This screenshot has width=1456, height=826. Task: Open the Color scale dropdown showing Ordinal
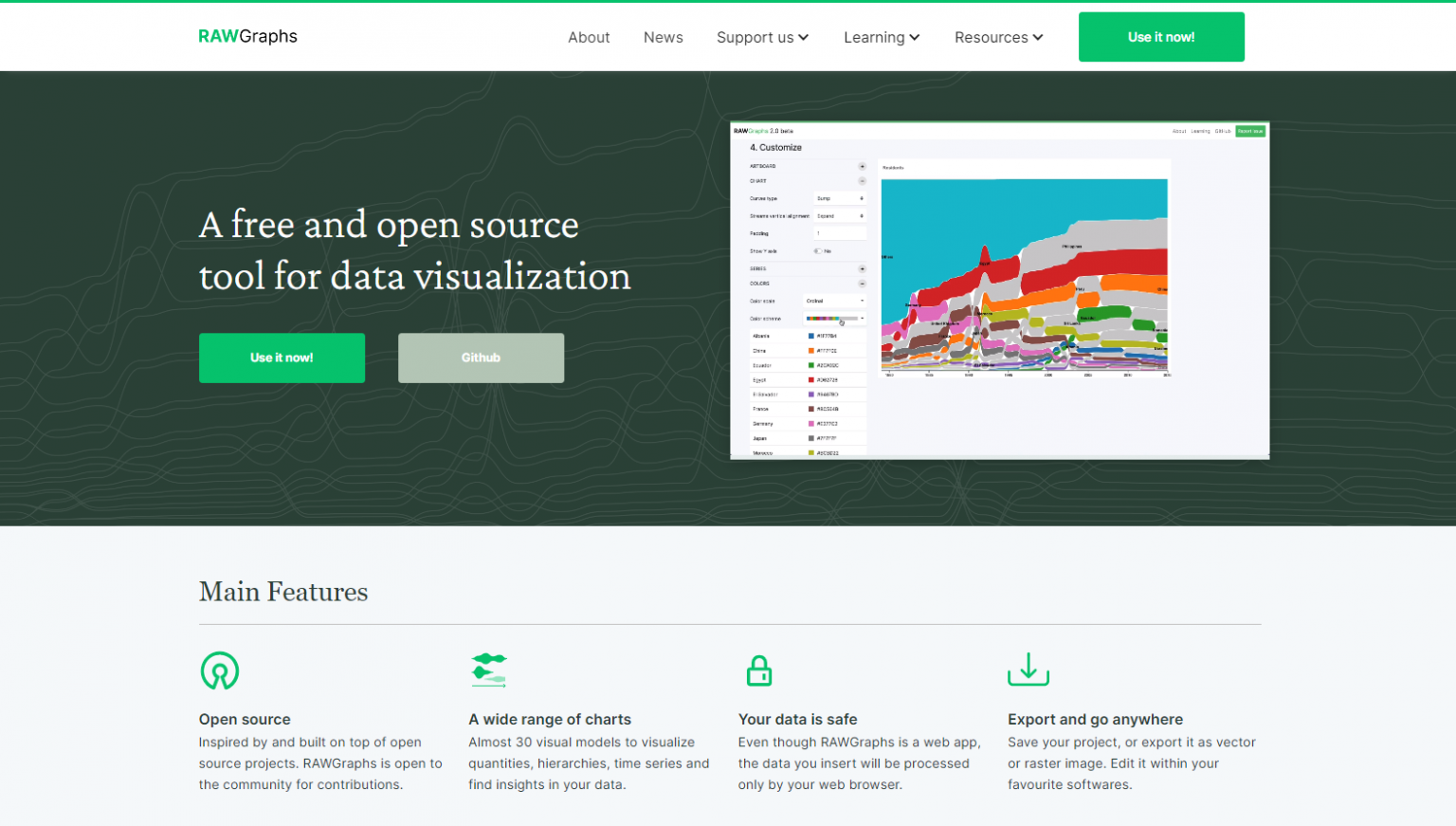coord(834,301)
